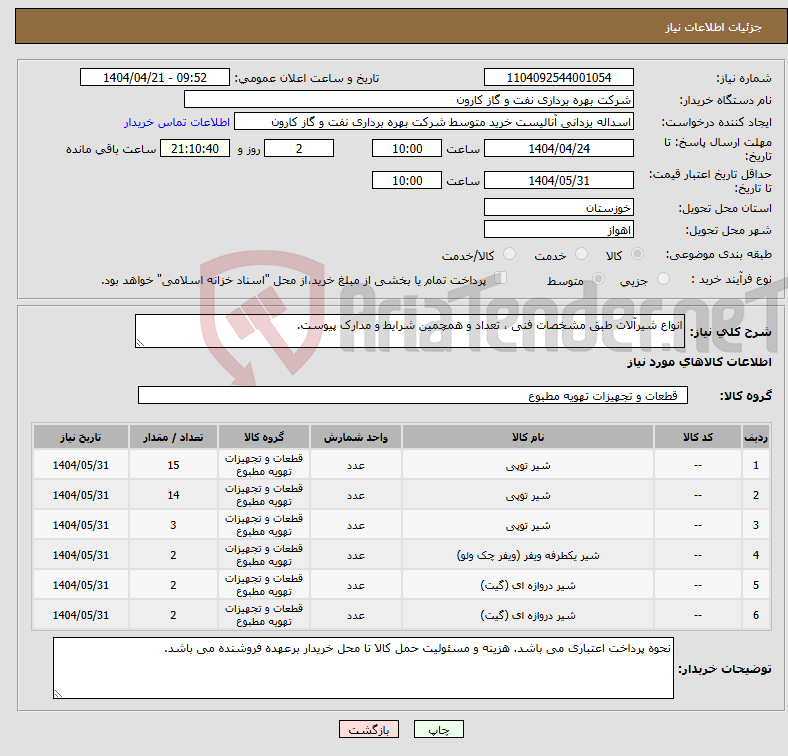Click the response deadline date 1404/04/24
Viewport: 788px width, 756px height.
558,148
